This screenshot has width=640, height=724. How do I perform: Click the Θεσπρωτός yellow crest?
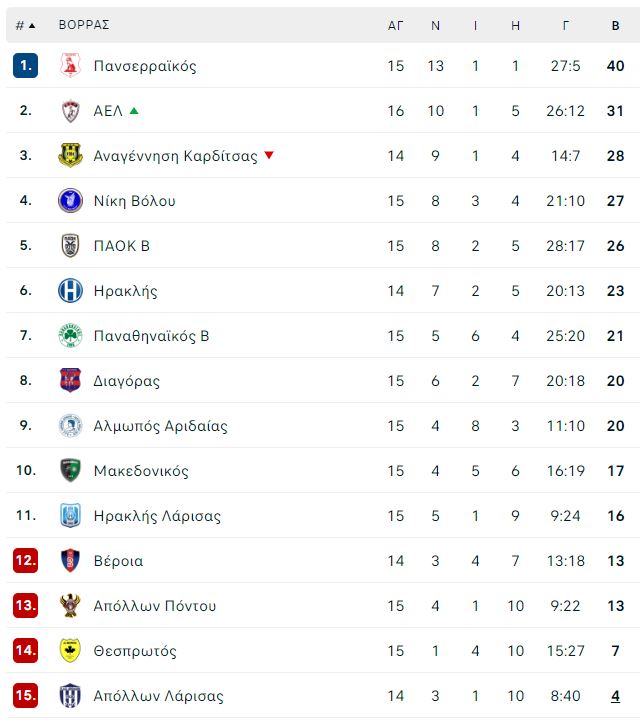click(x=70, y=651)
